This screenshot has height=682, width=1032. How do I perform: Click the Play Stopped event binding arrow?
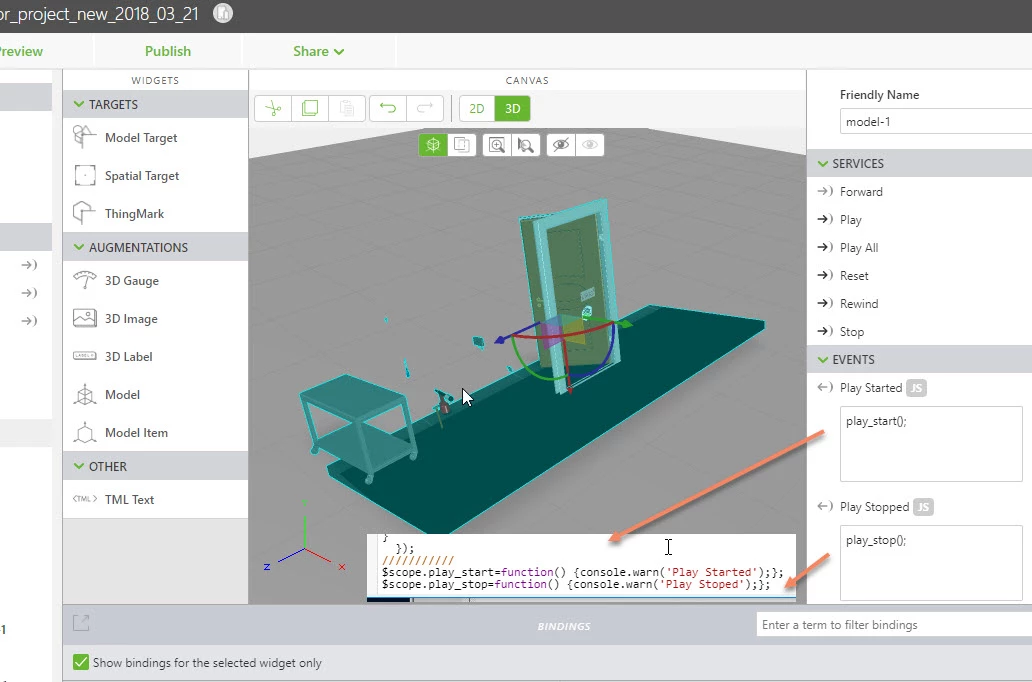tap(825, 506)
